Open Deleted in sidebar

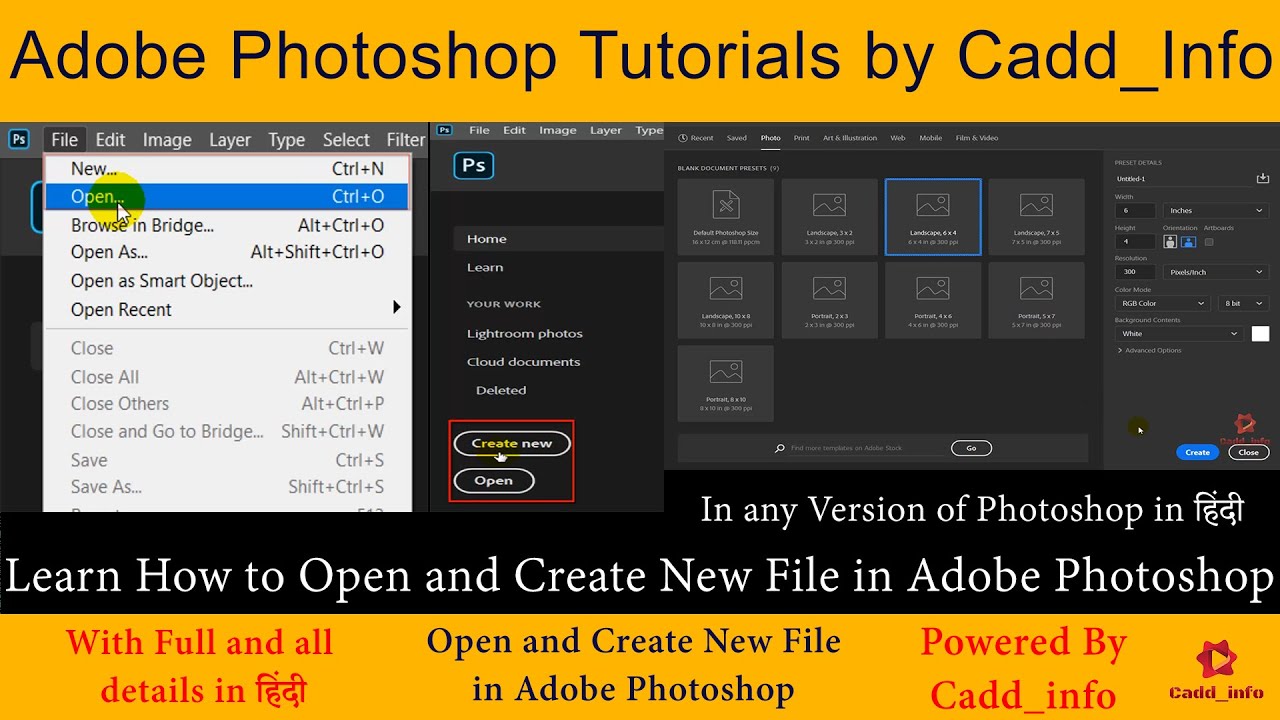pos(501,390)
